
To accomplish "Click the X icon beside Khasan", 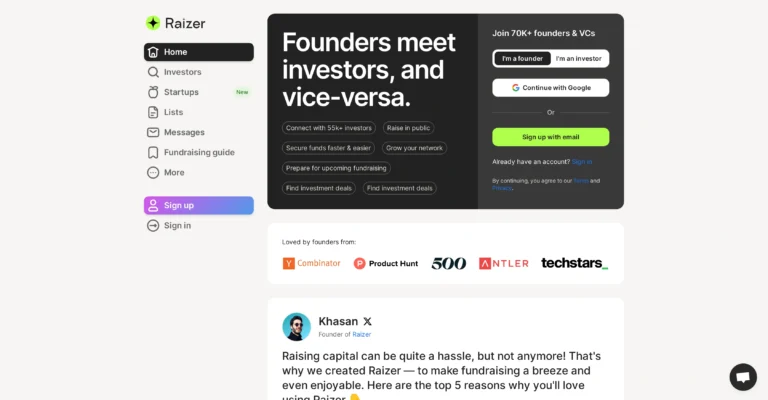I will [x=367, y=322].
